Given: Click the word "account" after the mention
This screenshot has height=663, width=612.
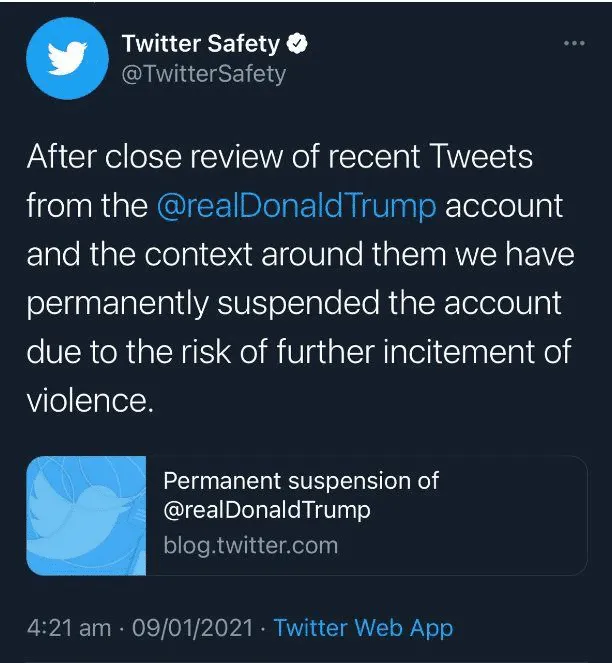Looking at the screenshot, I should click(x=504, y=206).
